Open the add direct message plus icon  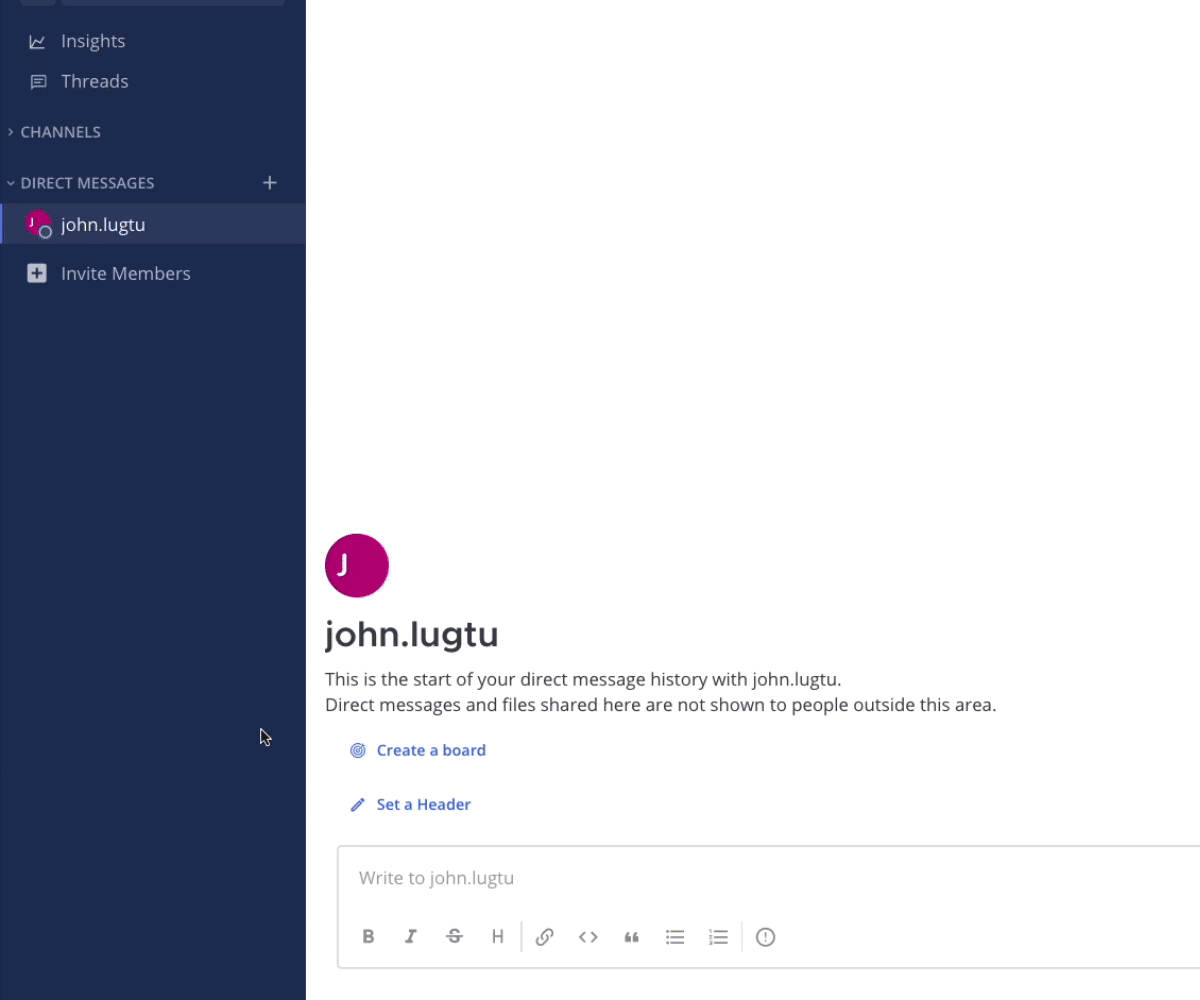[x=270, y=182]
